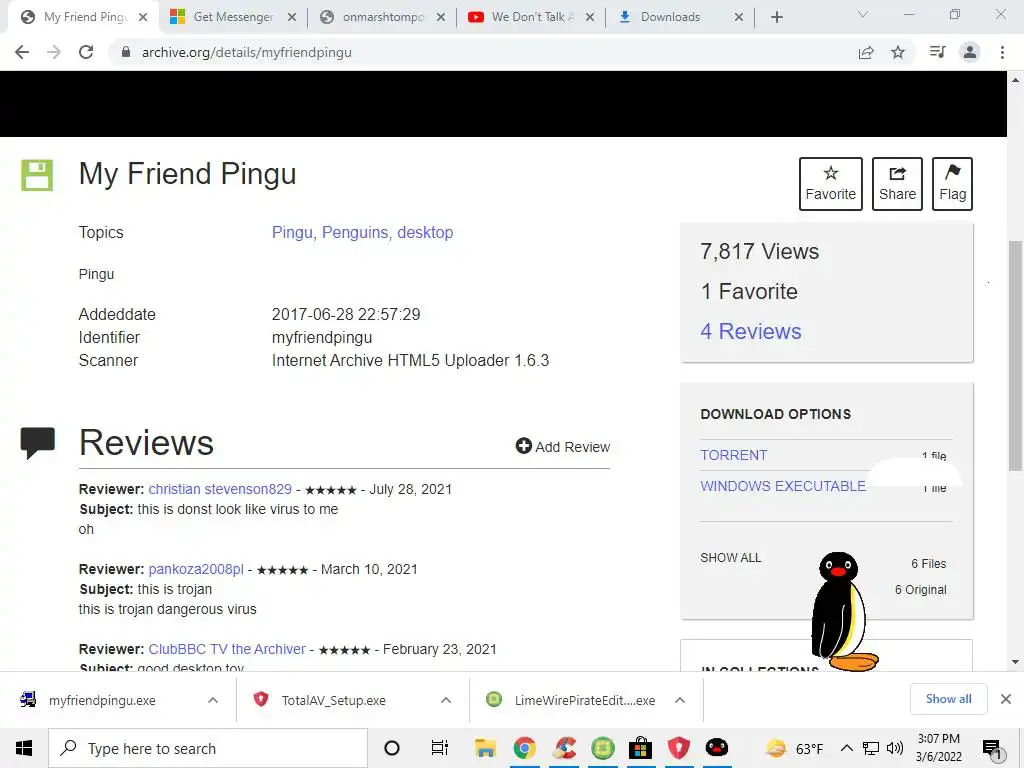The image size is (1024, 768).
Task: Open the Pingu topic link
Action: coord(292,232)
